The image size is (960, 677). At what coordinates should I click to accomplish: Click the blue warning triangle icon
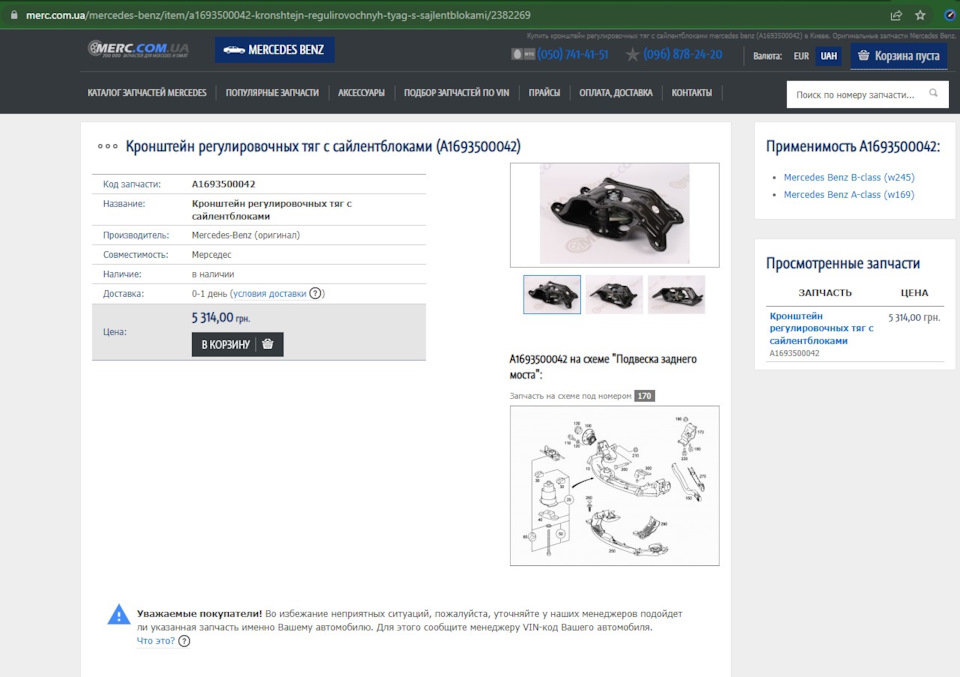[x=119, y=615]
